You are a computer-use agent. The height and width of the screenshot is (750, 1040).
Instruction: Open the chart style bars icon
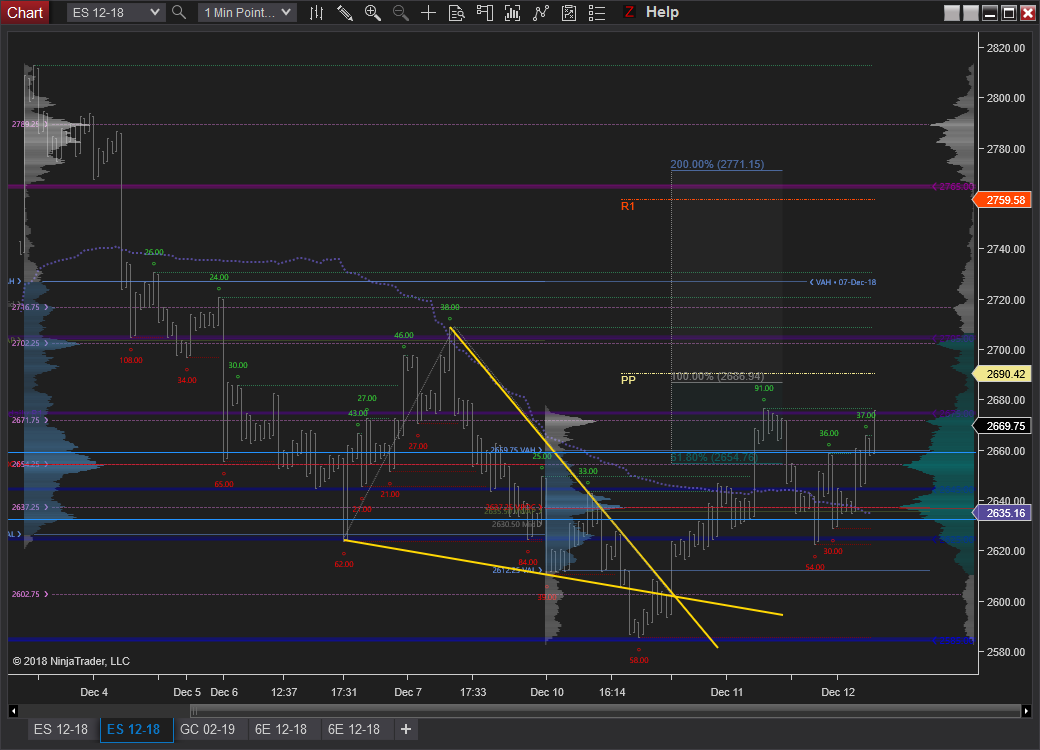point(316,13)
